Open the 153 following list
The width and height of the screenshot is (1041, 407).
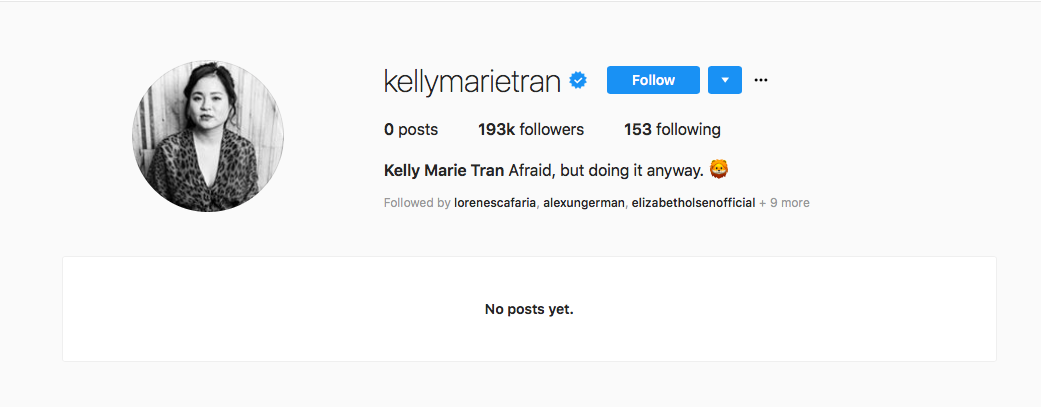[673, 129]
